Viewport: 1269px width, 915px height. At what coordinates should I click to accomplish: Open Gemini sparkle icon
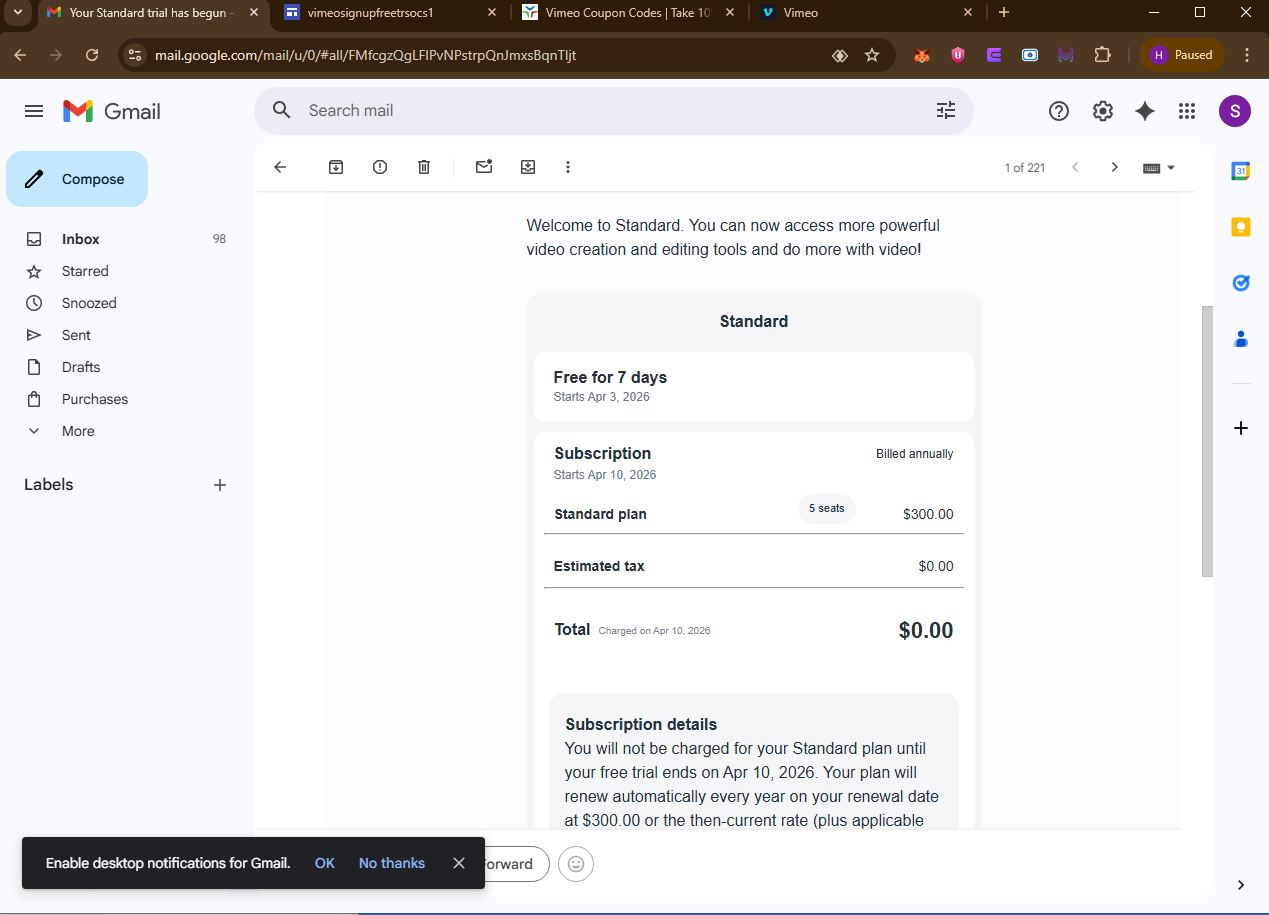pos(1145,111)
